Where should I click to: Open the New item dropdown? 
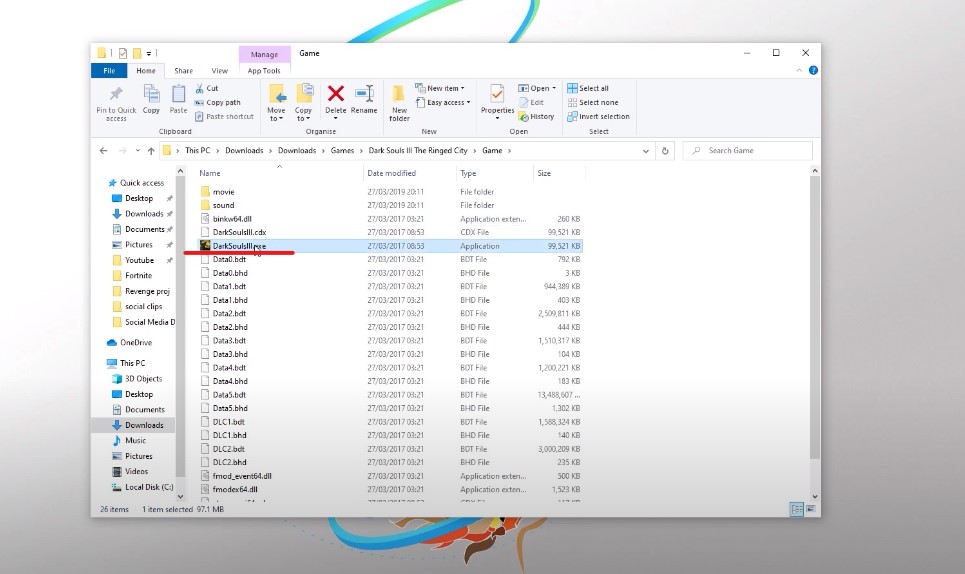(440, 88)
